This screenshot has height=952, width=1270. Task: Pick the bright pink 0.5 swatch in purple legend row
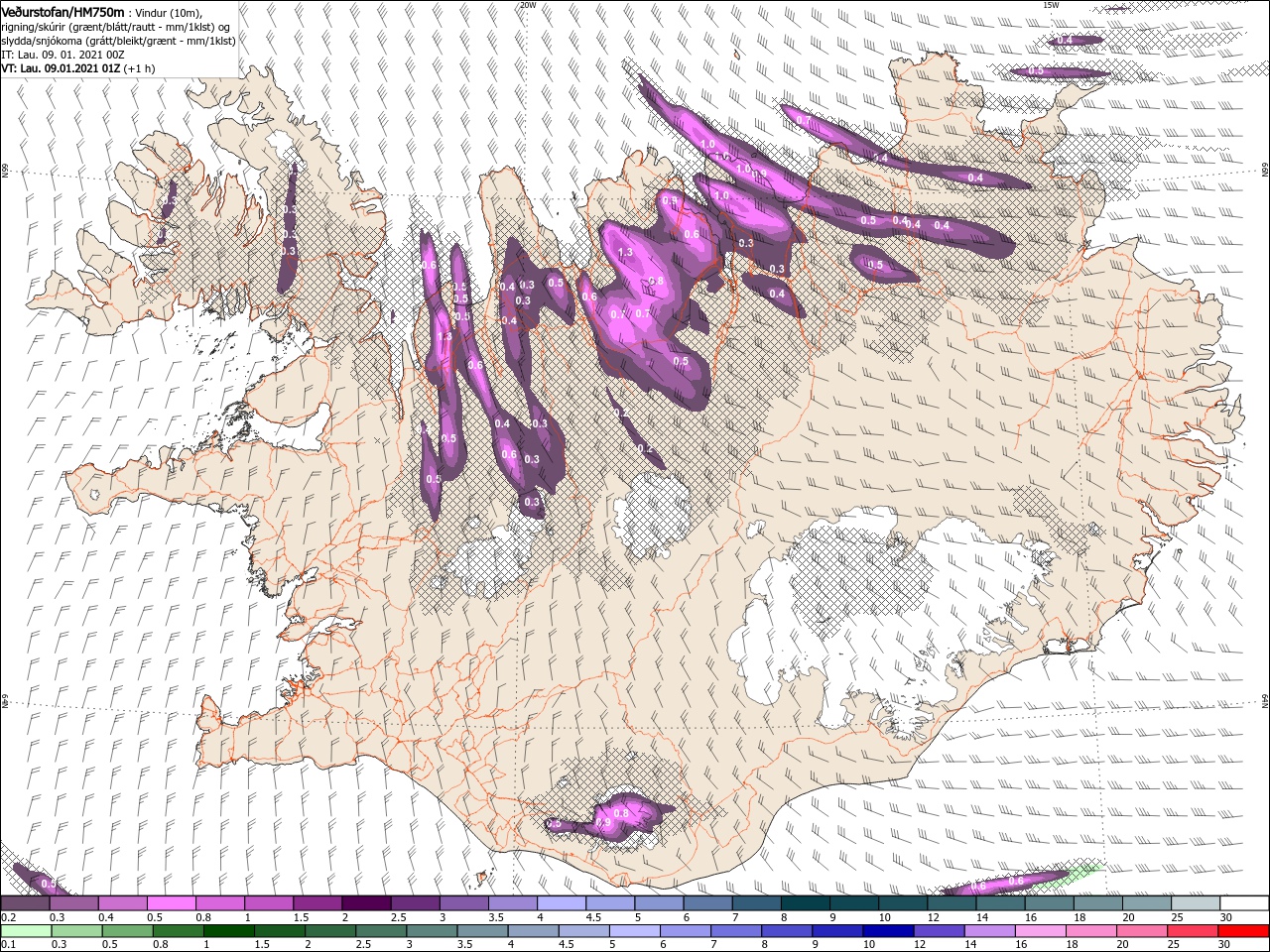171,903
